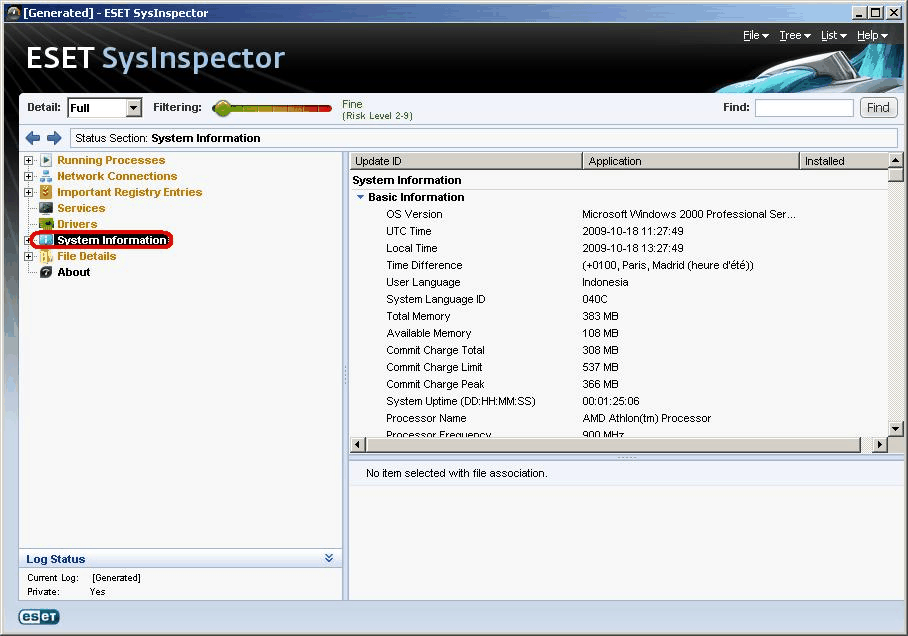Screen dimensions: 908x636
Task: Select Drivers in the tree
Action: pyautogui.click(x=77, y=224)
